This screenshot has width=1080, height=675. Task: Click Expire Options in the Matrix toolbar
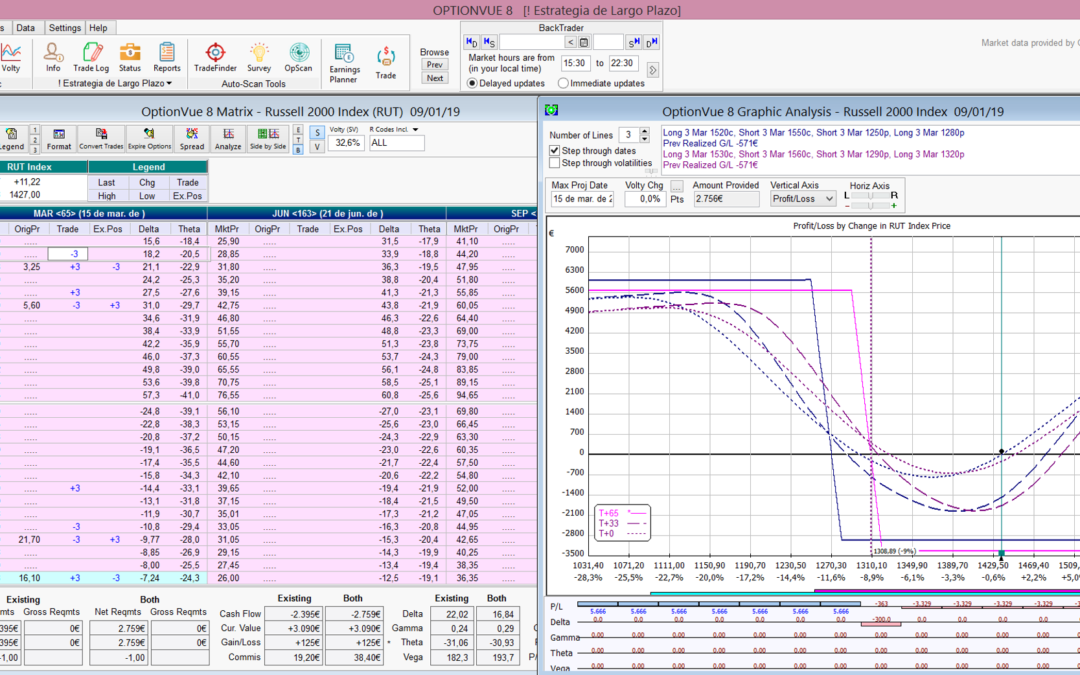click(149, 138)
